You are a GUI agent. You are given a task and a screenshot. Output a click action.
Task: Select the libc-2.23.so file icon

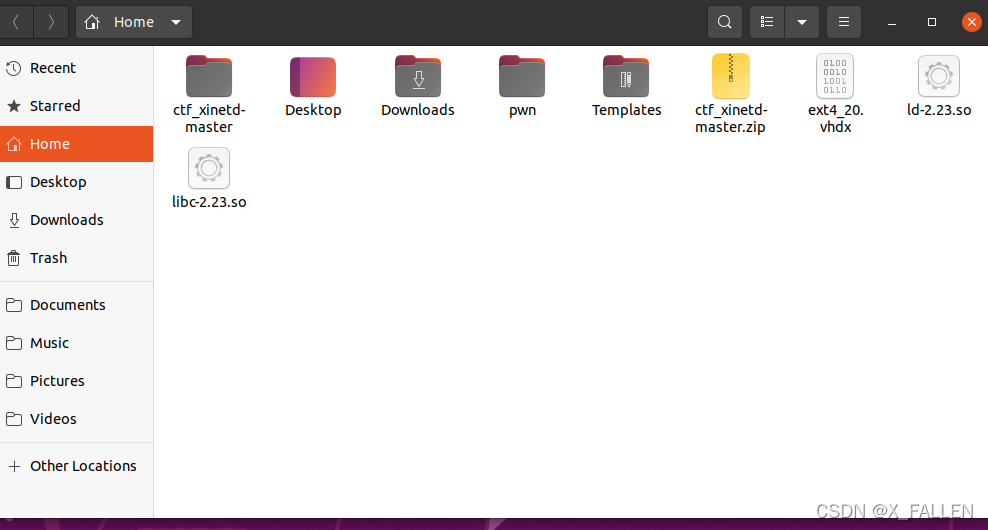[x=209, y=168]
